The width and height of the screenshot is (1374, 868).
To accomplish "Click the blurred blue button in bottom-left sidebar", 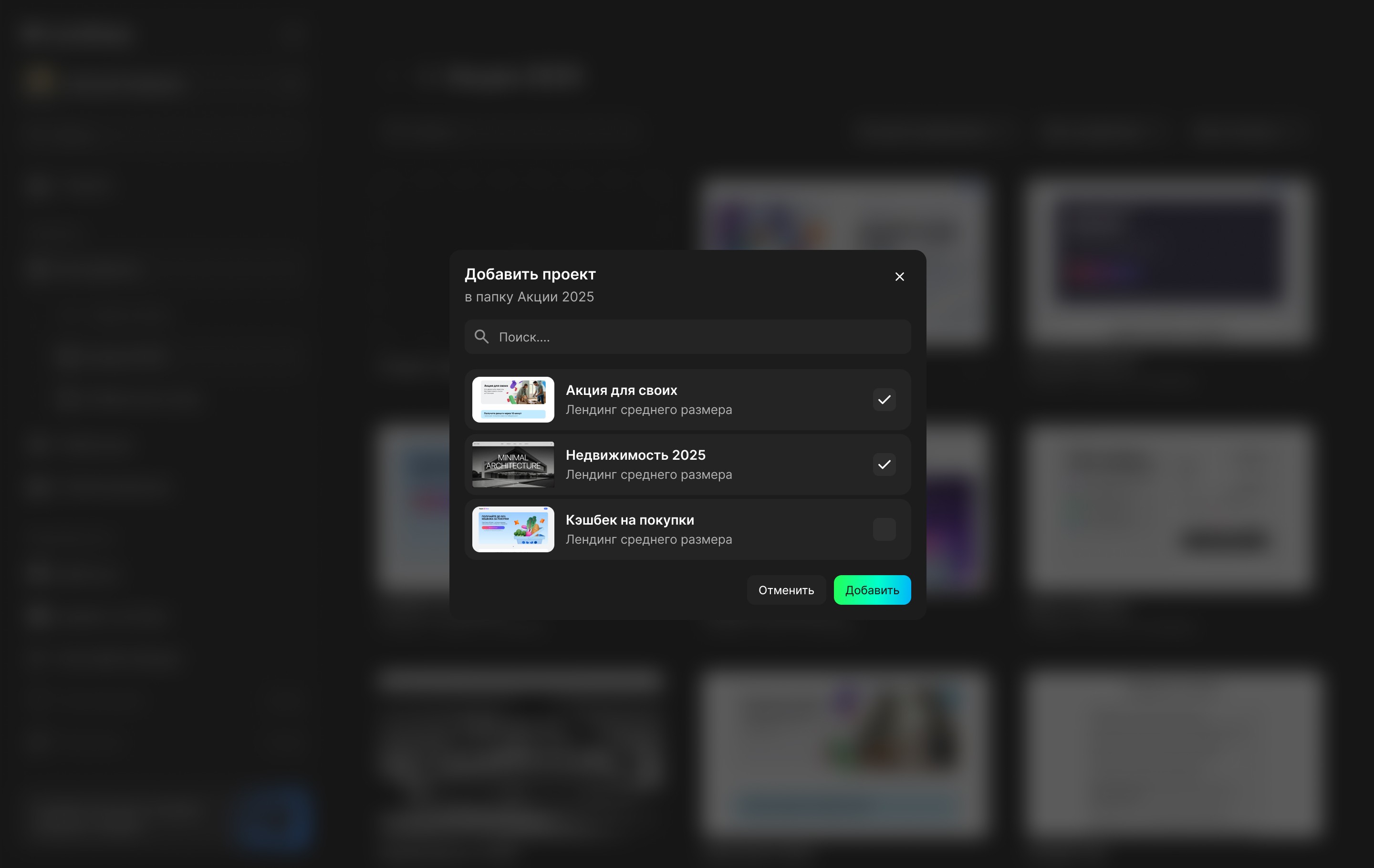I will 274,817.
